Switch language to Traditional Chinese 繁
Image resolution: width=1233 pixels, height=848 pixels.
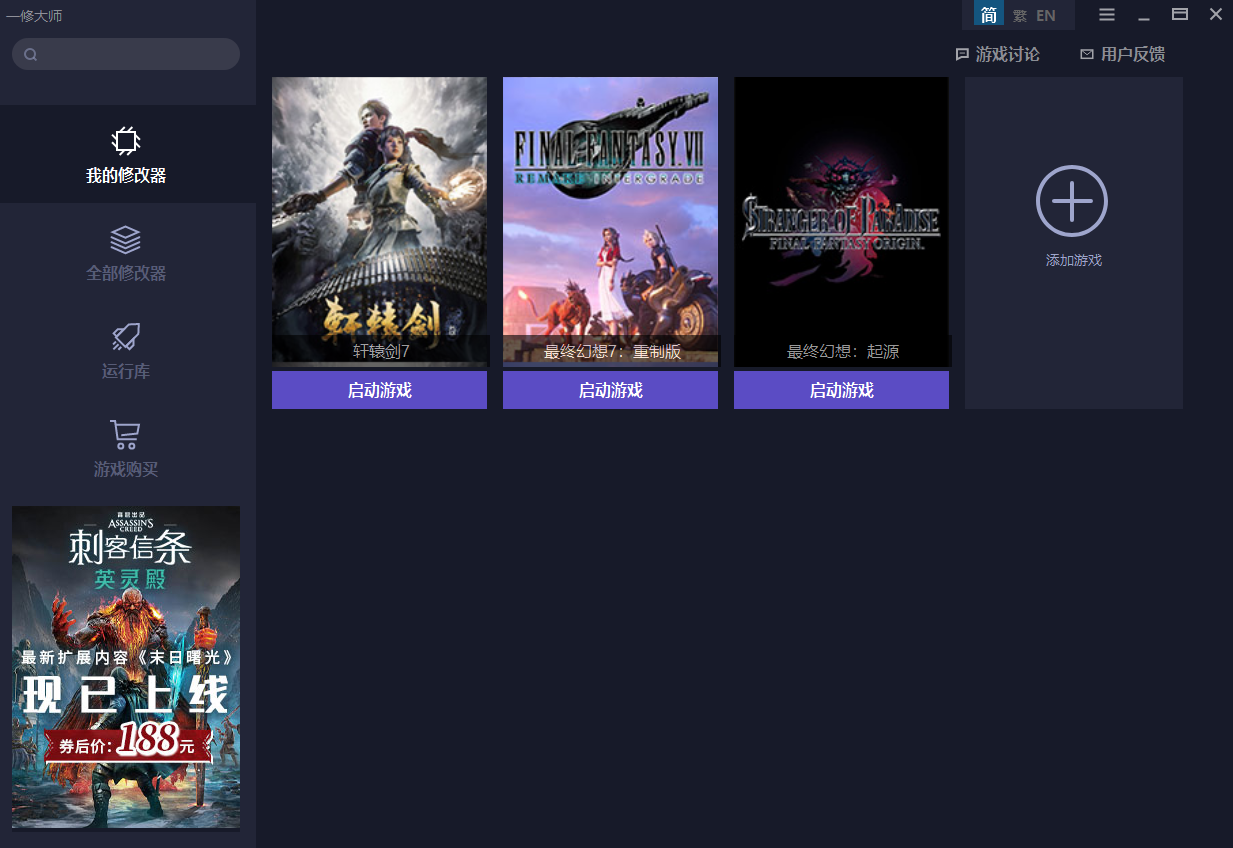(1020, 16)
